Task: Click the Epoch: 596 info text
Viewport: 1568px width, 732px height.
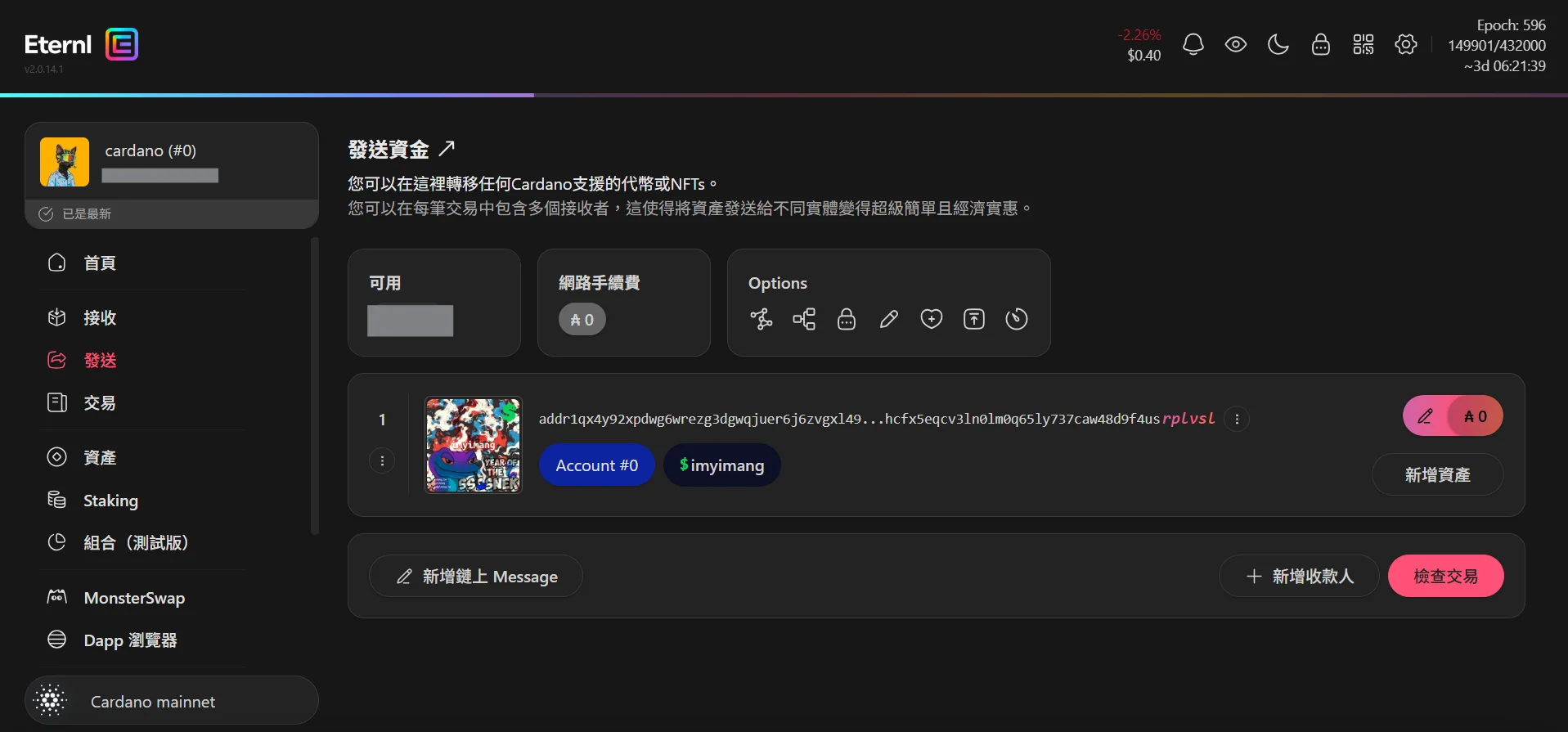Action: pos(1511,25)
